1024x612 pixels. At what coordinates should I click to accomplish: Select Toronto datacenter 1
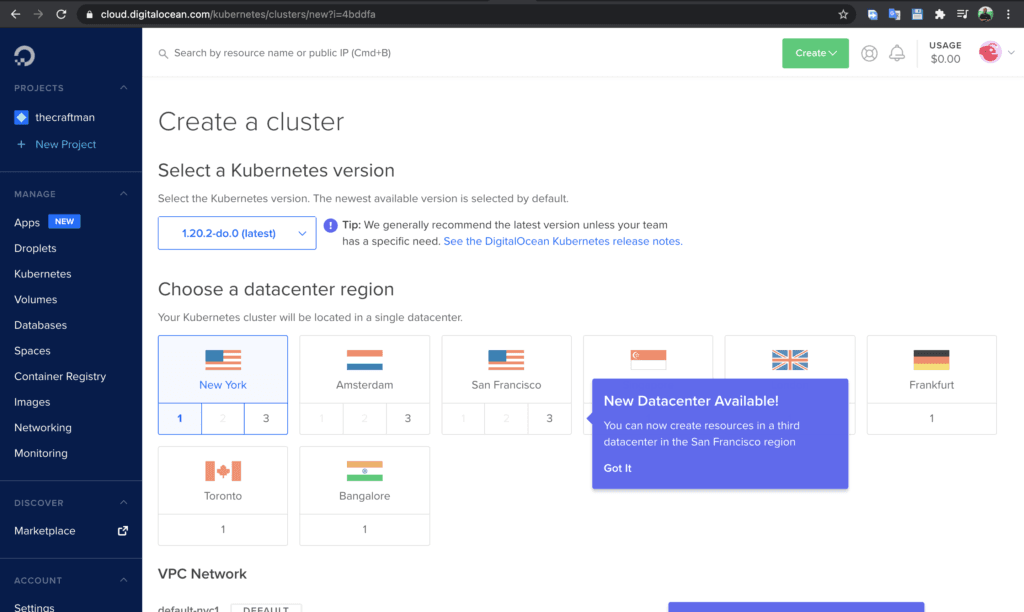223,530
